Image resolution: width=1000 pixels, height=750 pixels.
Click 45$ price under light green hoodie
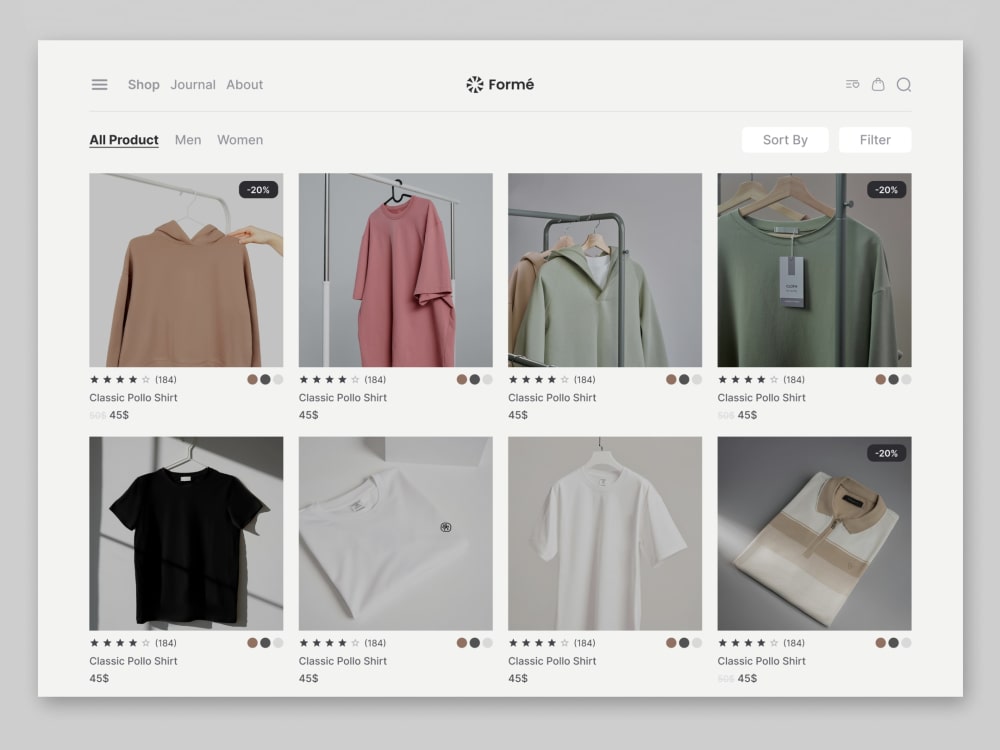coord(518,415)
